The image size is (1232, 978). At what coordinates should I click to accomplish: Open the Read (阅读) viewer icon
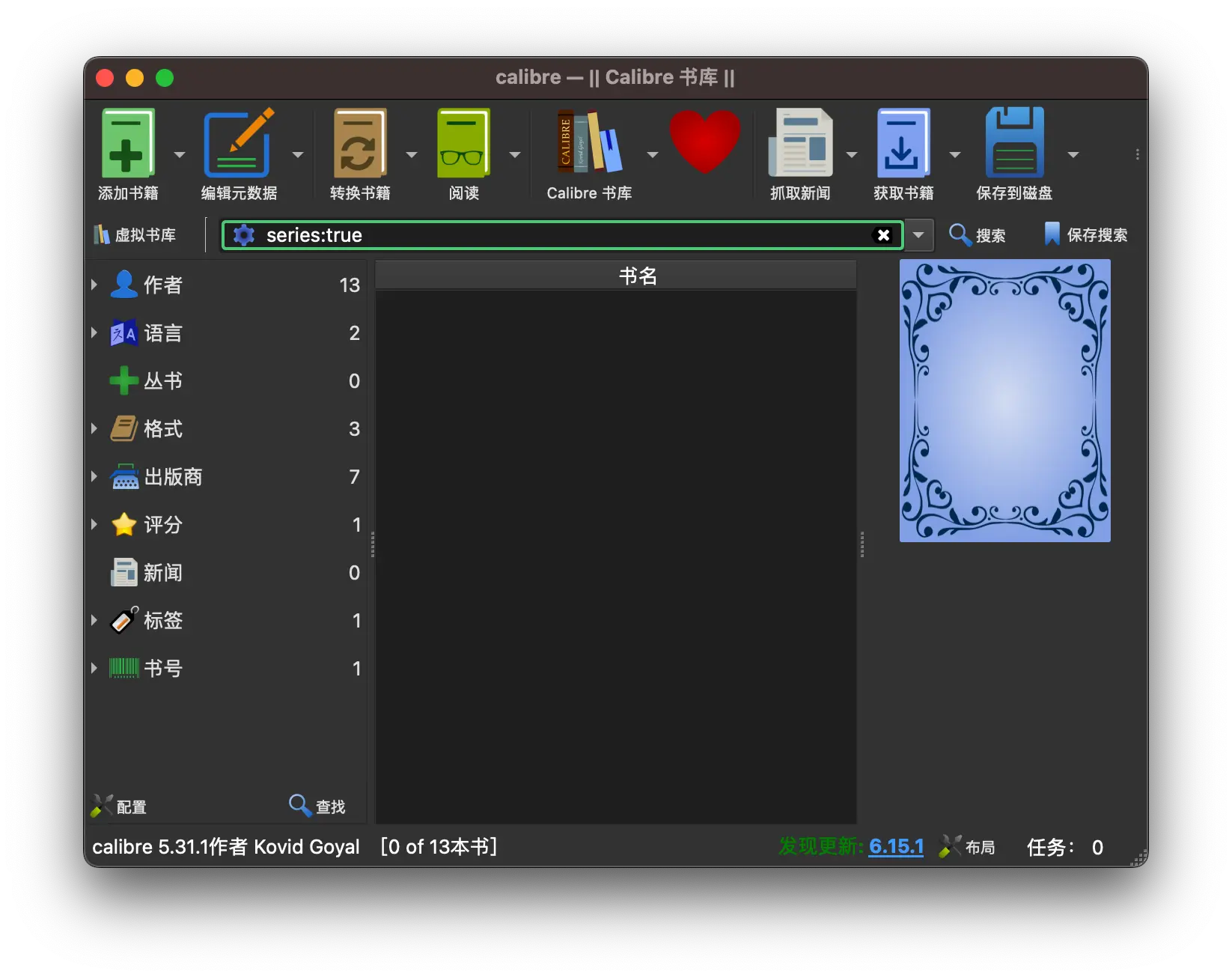point(463,143)
